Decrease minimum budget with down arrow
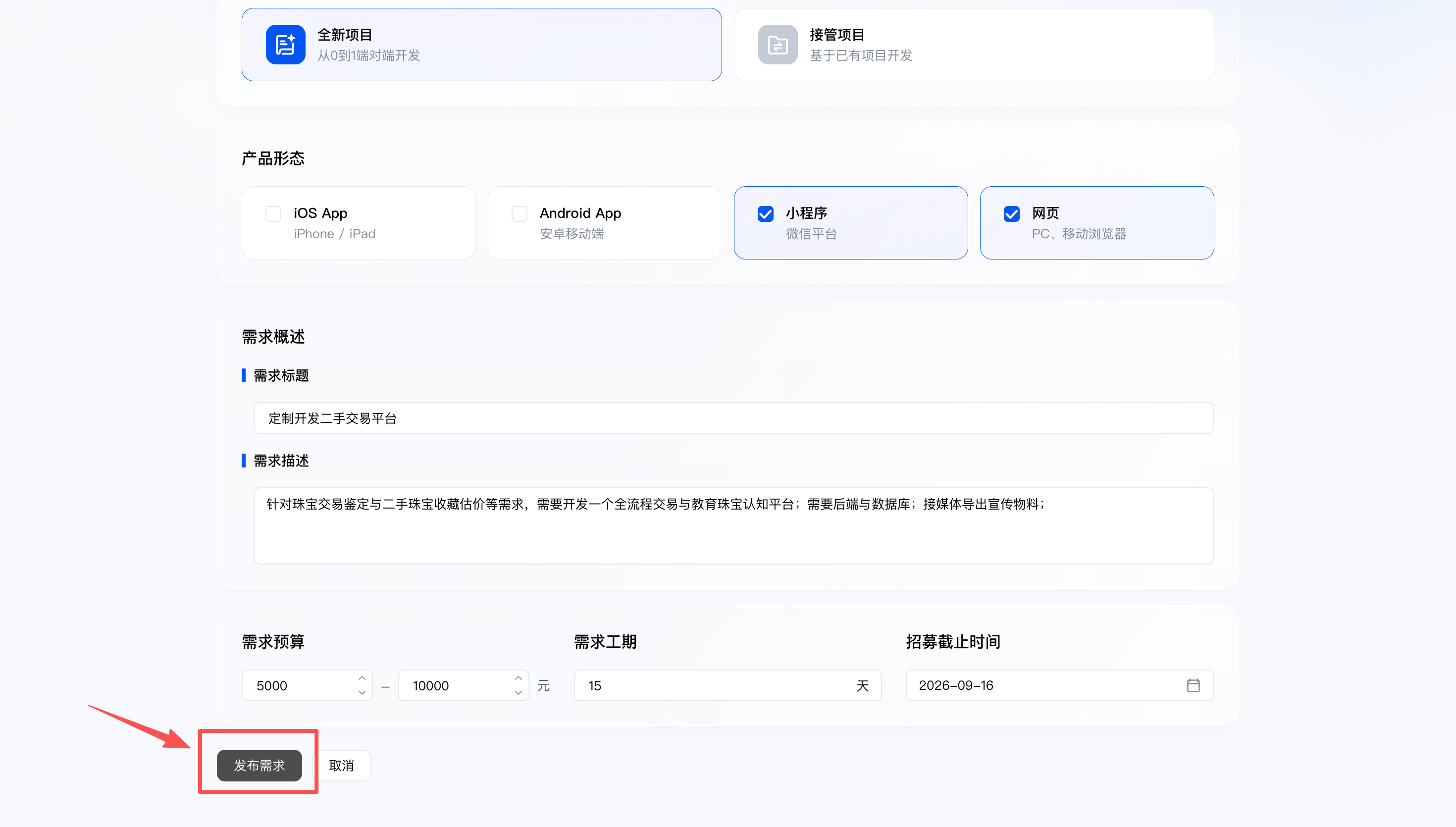This screenshot has width=1456, height=827. pyautogui.click(x=362, y=692)
